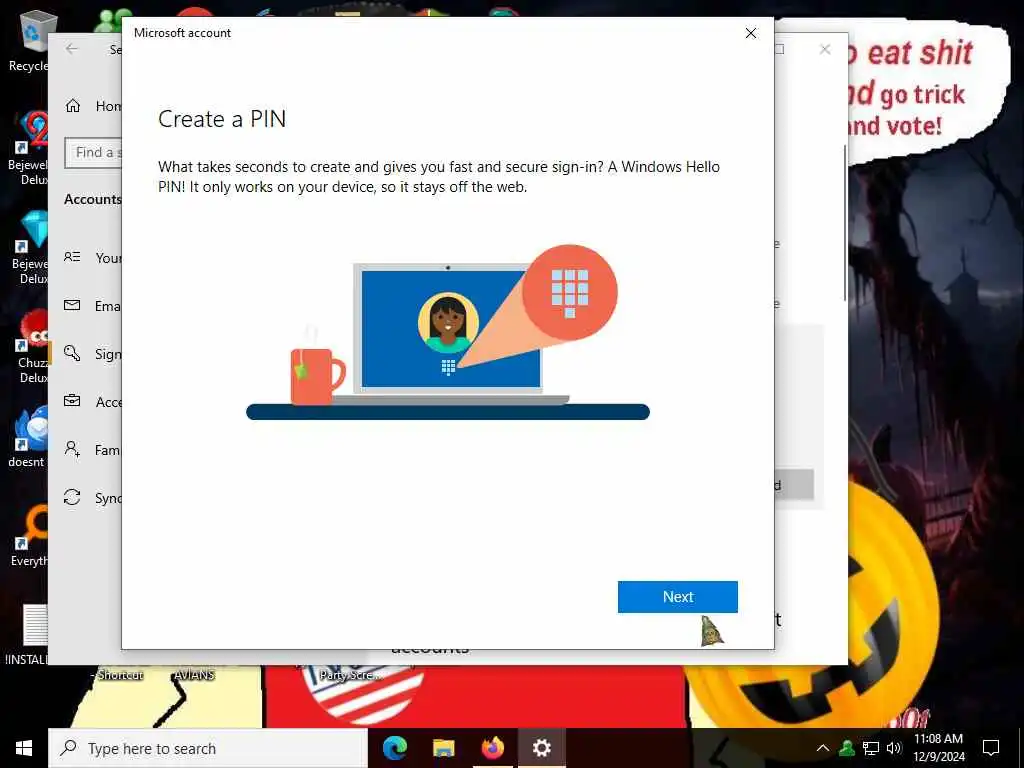The height and width of the screenshot is (768, 1024).
Task: Select the Settings gear taskbar button
Action: (542, 748)
